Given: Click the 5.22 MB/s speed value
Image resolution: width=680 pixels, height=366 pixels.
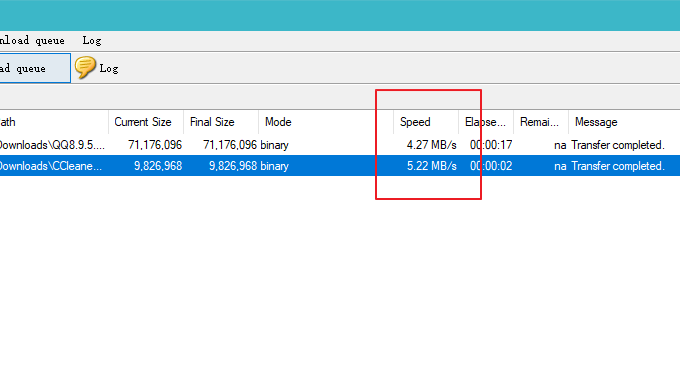Looking at the screenshot, I should (x=432, y=166).
